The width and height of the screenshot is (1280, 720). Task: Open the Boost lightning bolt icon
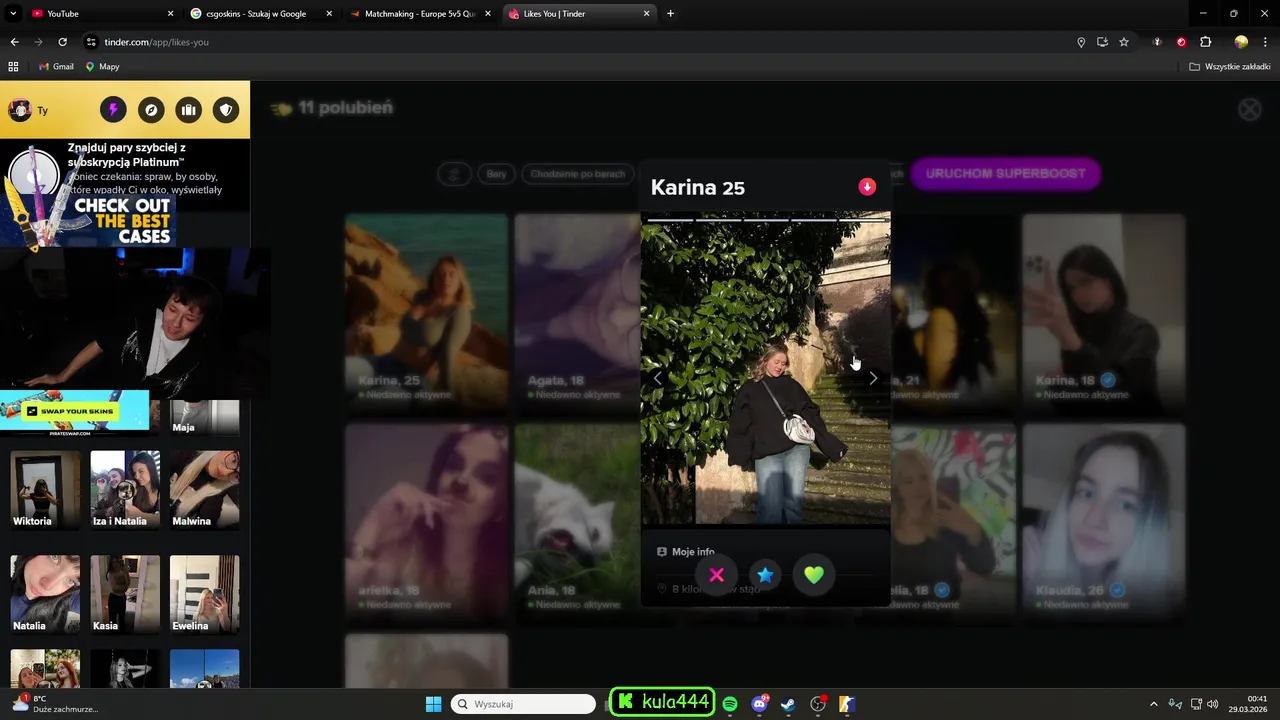pyautogui.click(x=113, y=110)
